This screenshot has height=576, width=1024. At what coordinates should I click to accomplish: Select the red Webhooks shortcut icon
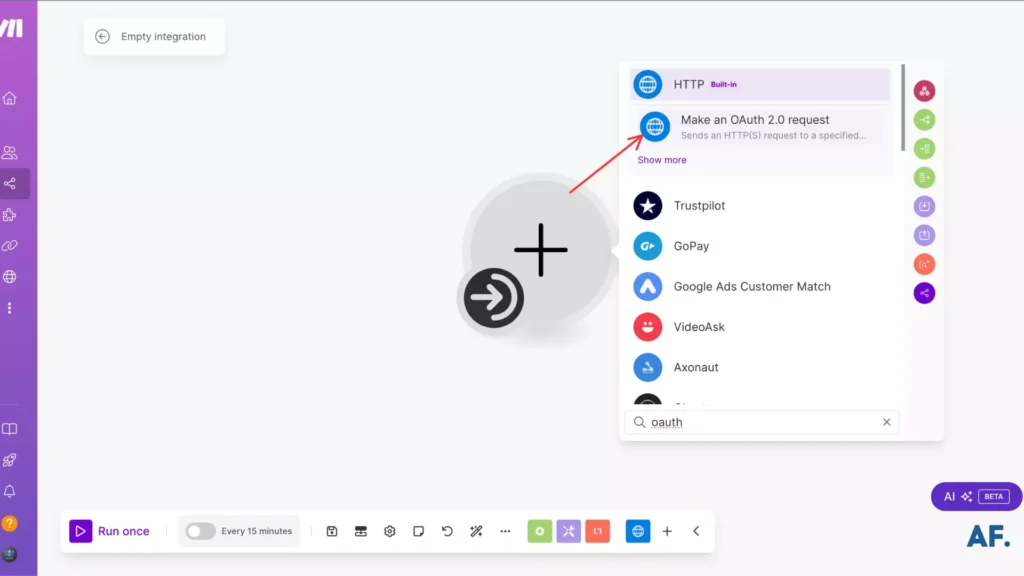924,91
